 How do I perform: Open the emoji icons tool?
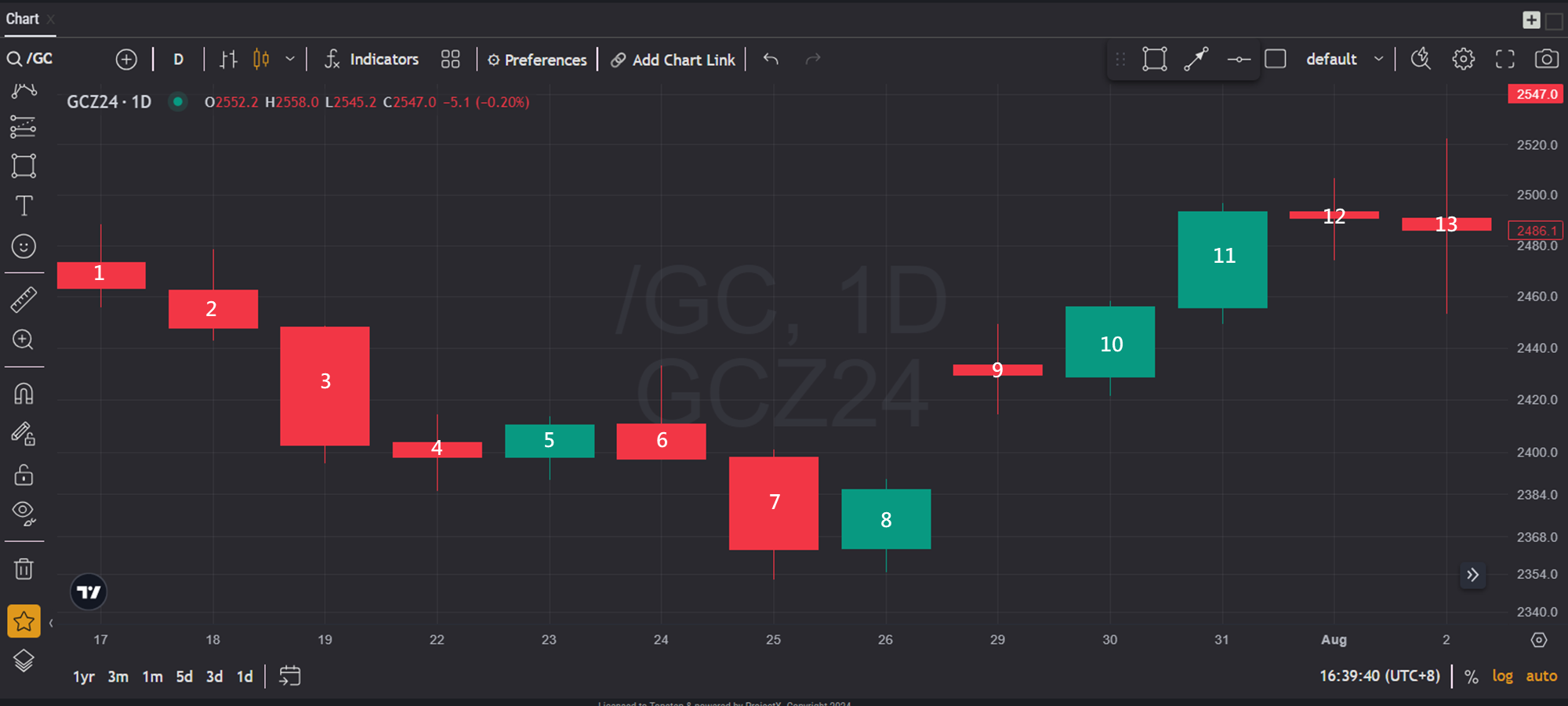pos(24,246)
